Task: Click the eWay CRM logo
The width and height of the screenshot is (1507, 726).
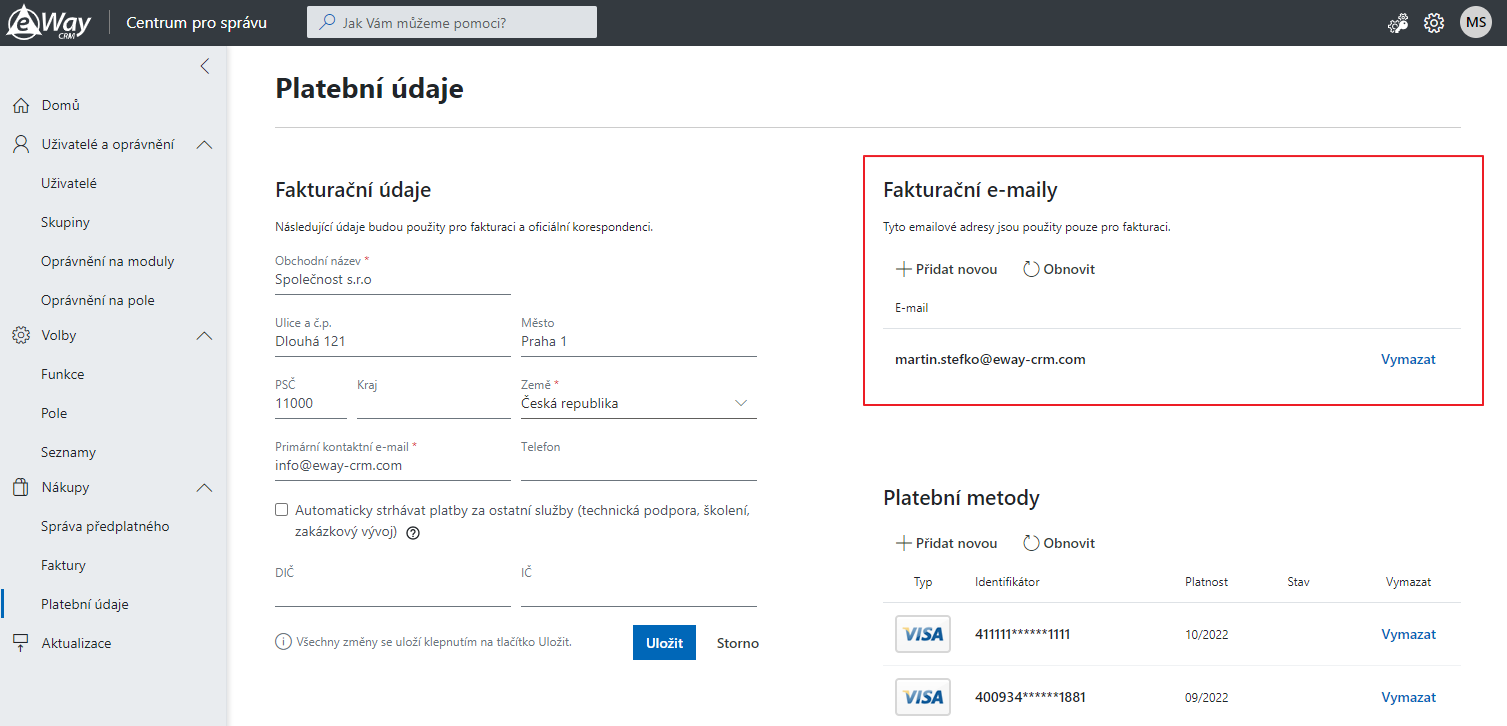Action: (x=49, y=22)
